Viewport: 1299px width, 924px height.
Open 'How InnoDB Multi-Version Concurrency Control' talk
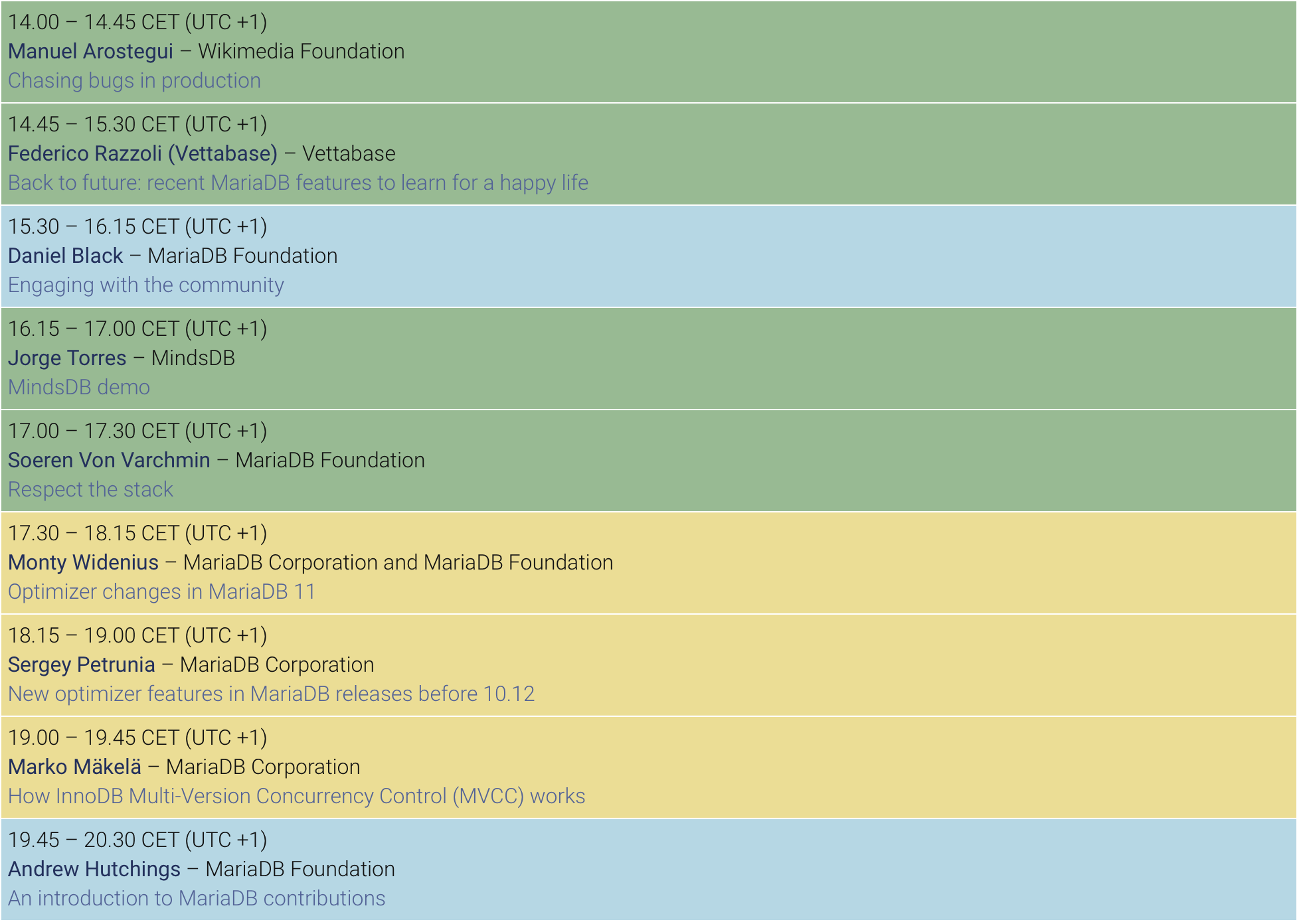tap(296, 797)
